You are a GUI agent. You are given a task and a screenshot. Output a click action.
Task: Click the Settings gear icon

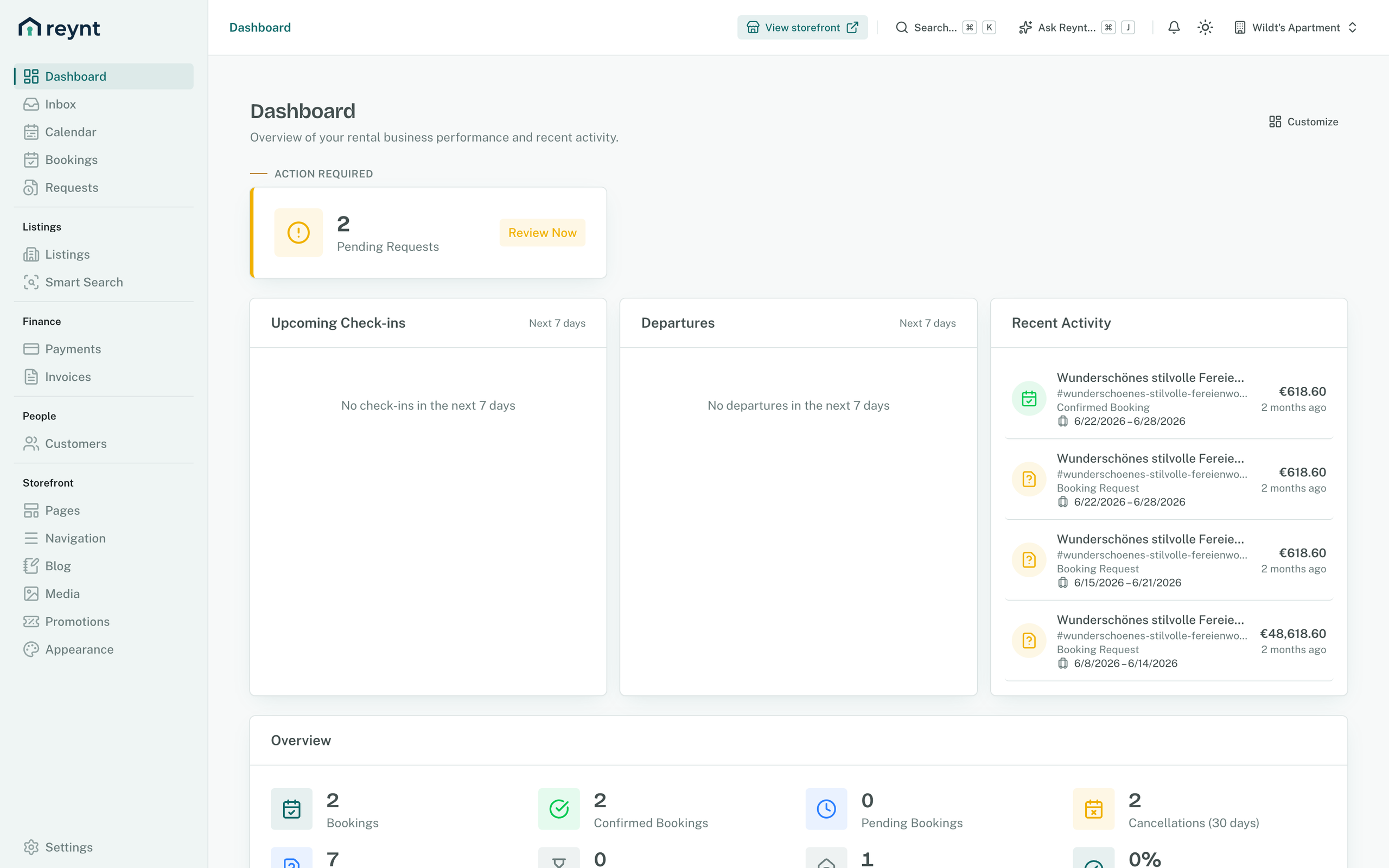31,847
